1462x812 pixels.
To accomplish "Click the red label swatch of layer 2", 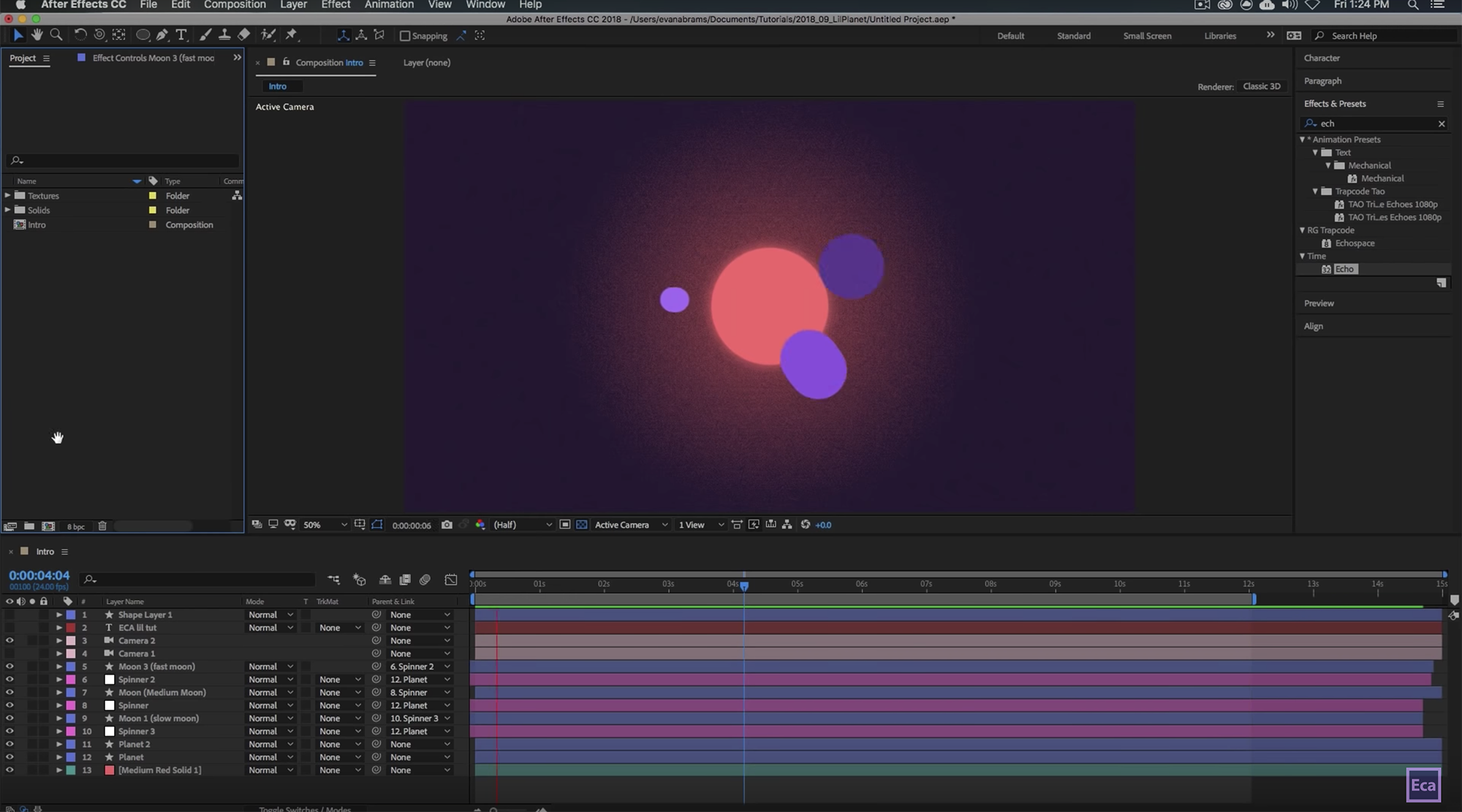I will 71,628.
